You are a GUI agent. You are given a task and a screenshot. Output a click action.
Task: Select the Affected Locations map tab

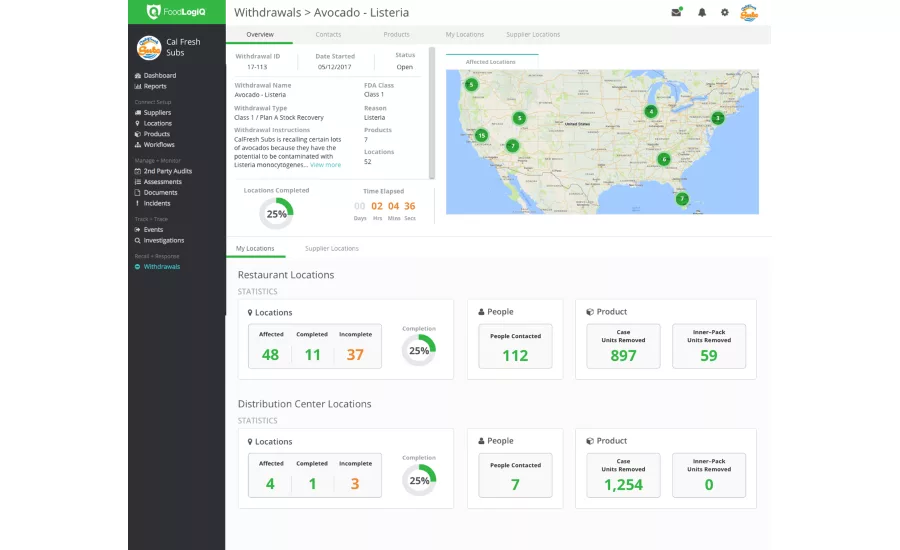tap(491, 61)
